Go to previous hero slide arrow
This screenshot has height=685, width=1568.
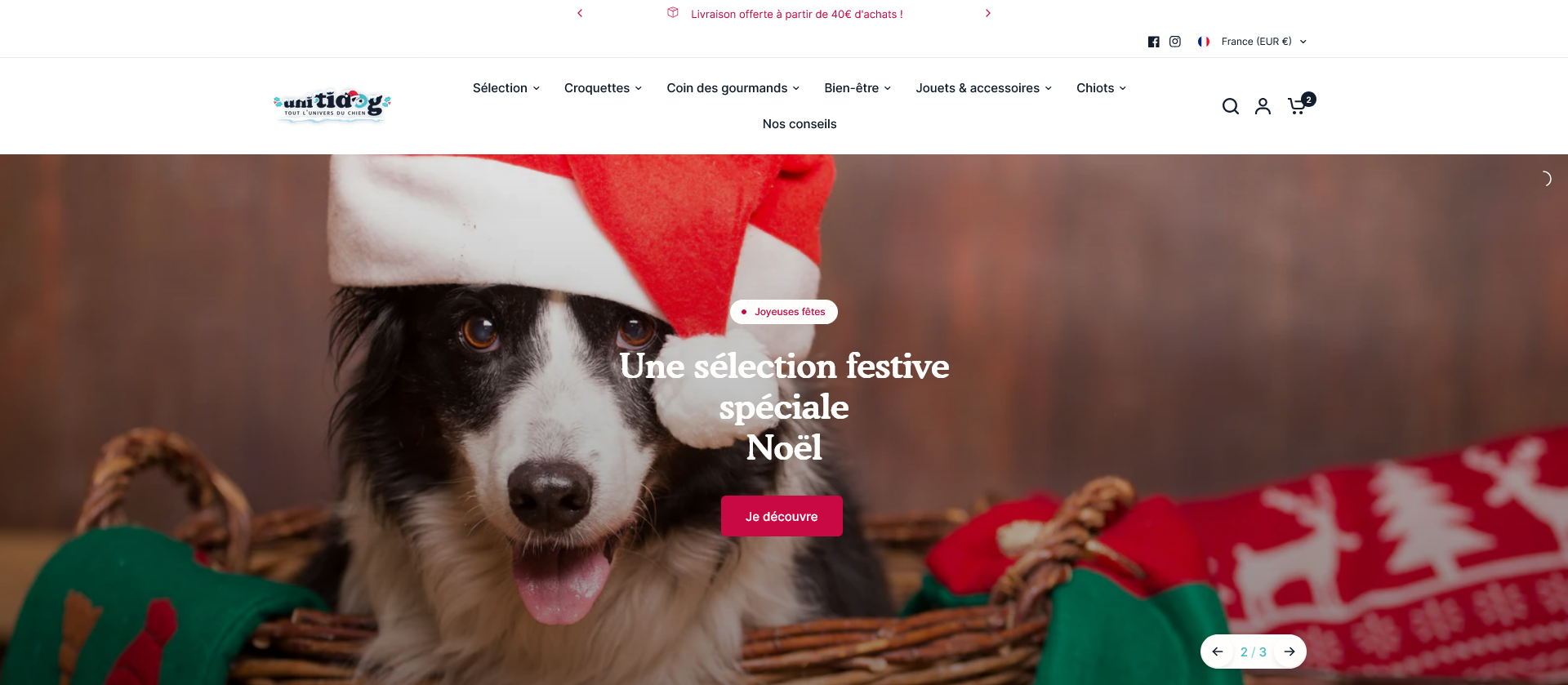point(1218,652)
